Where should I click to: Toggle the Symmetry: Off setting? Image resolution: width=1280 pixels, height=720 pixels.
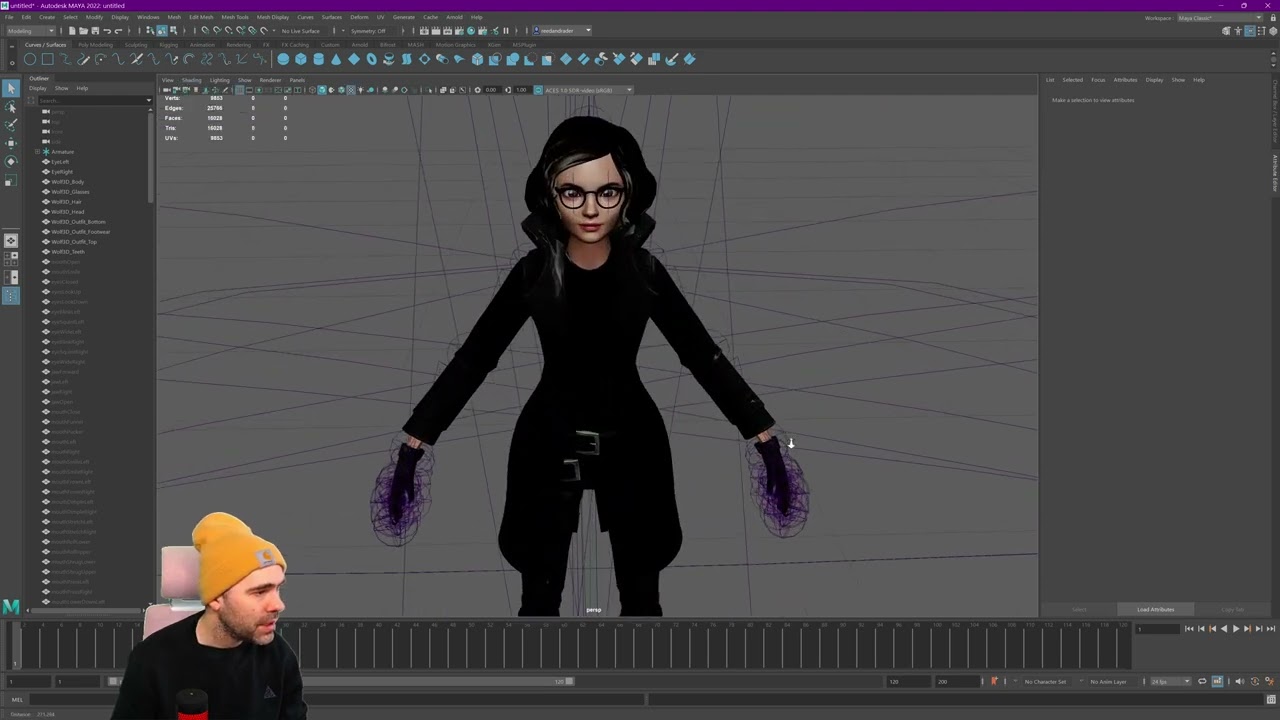click(368, 31)
